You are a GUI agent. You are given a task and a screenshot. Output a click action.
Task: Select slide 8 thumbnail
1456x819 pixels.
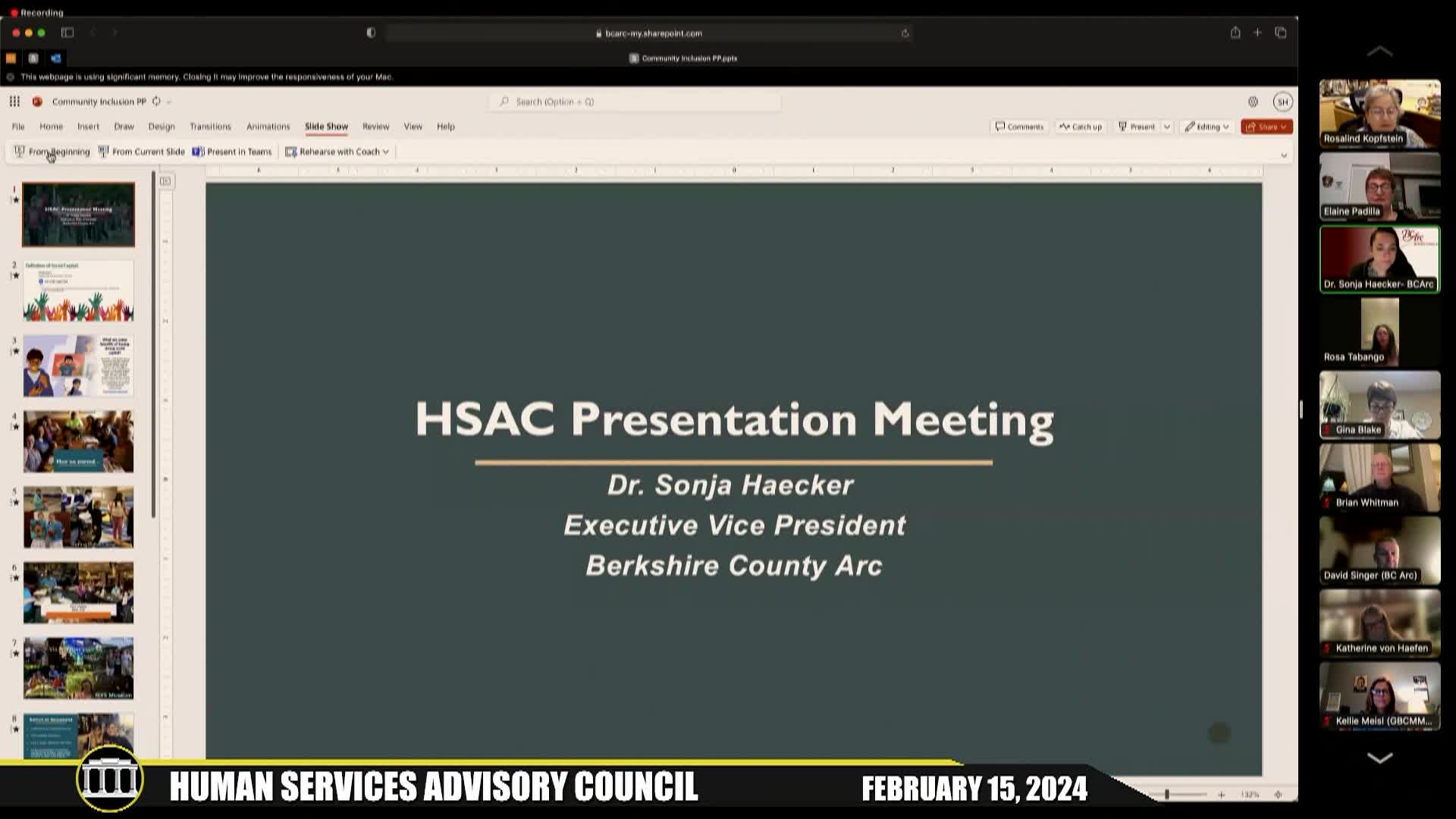coord(78,736)
